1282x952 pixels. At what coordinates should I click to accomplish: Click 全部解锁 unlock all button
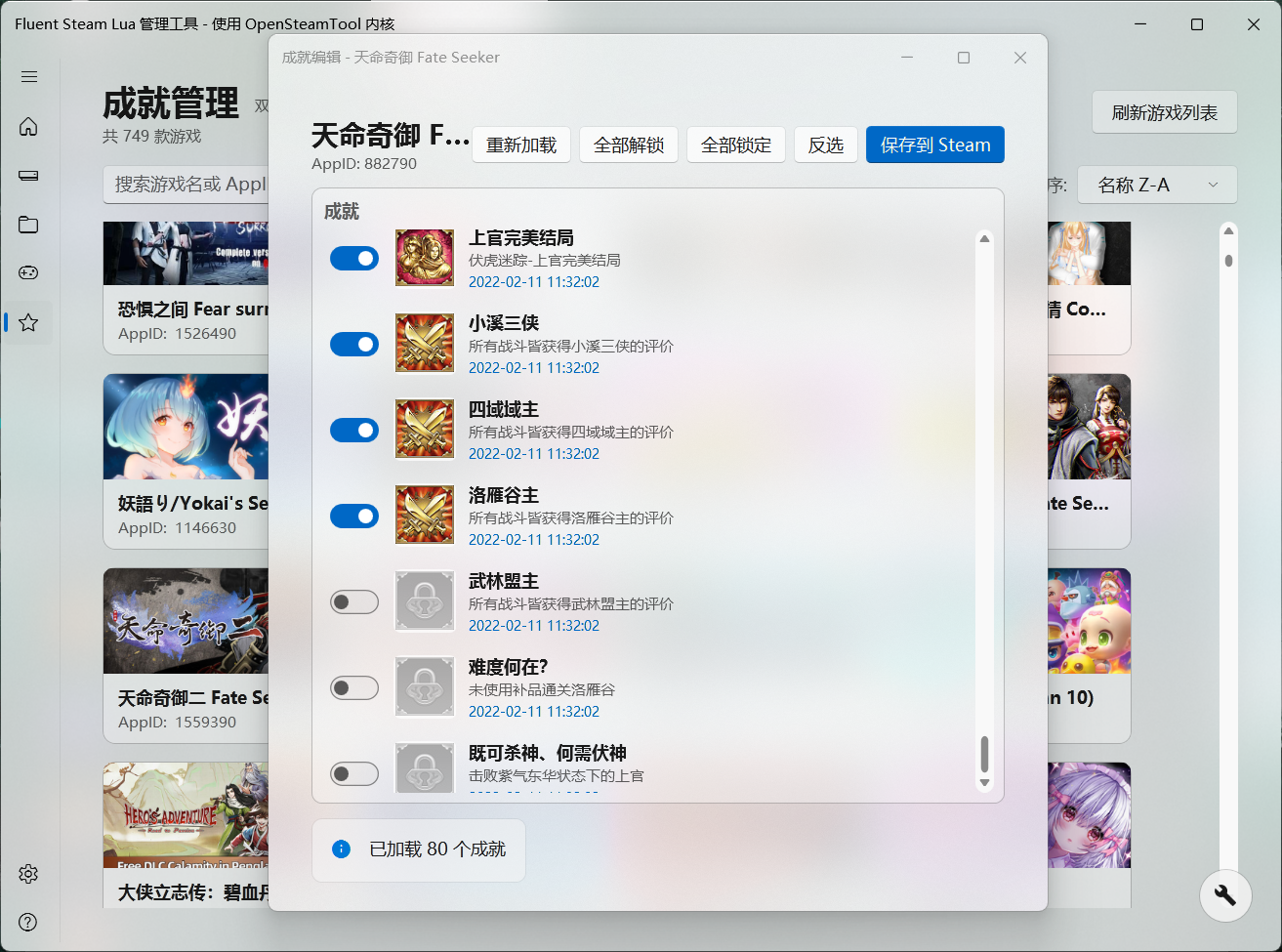(629, 145)
